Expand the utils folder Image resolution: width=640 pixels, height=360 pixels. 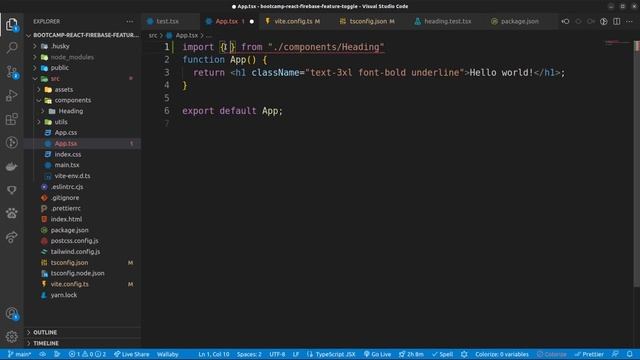pos(82,122)
